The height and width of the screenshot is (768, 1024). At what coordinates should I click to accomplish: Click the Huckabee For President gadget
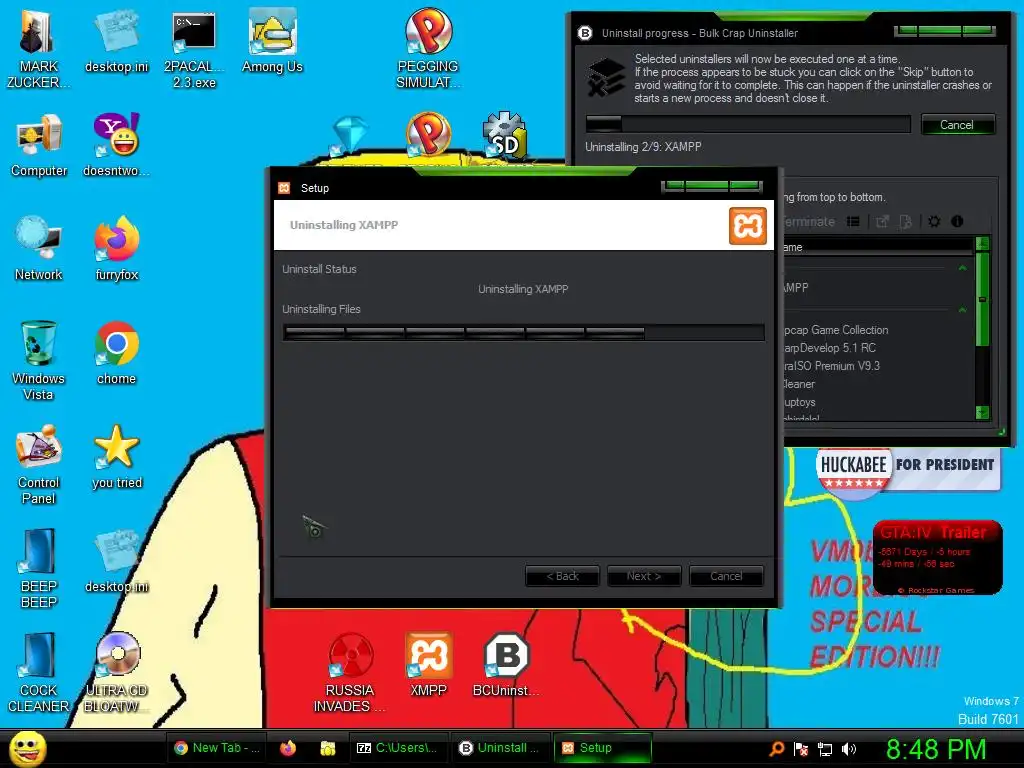[908, 470]
